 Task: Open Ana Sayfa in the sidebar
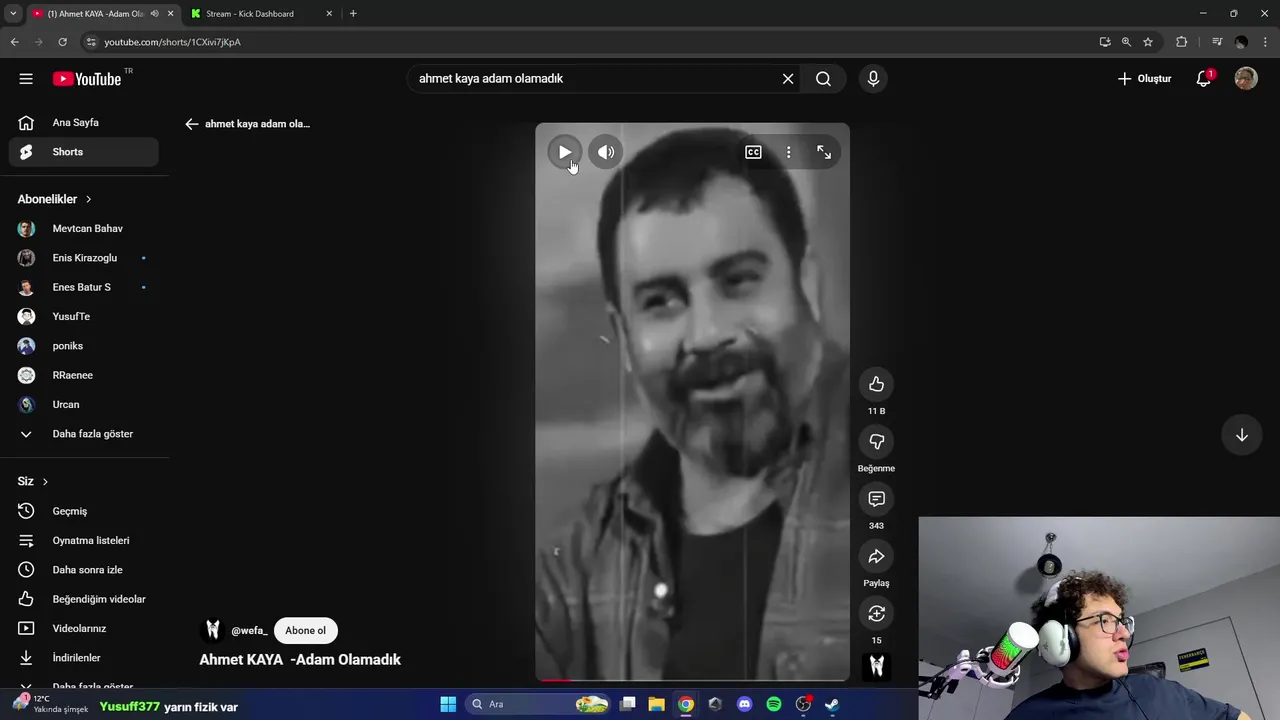click(x=84, y=123)
